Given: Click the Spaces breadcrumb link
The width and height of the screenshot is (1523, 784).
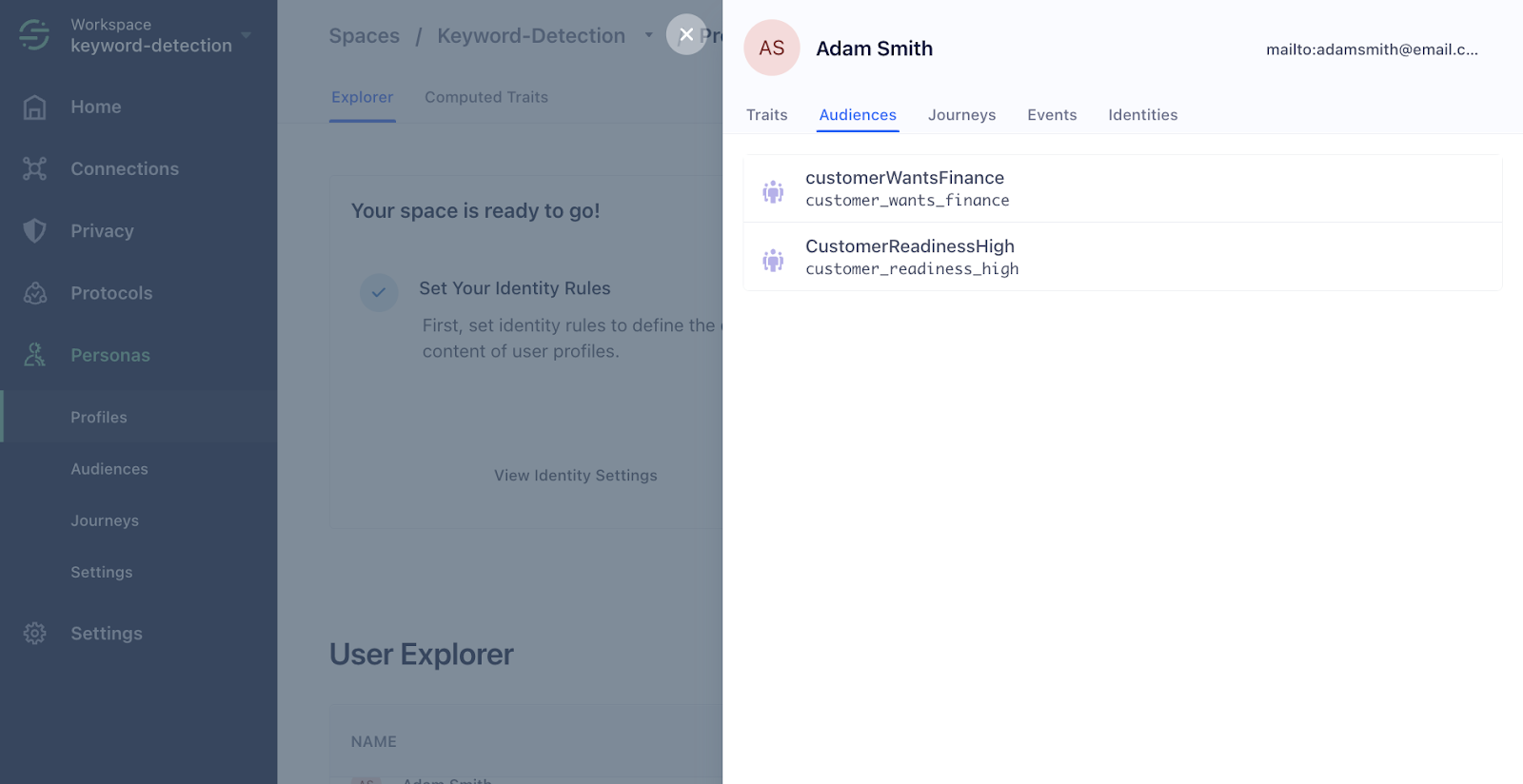Looking at the screenshot, I should click(x=365, y=36).
